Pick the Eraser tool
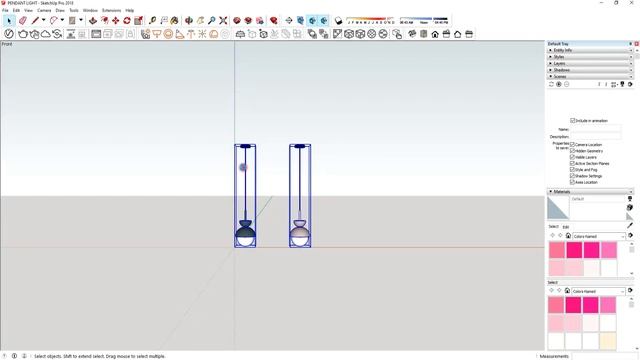 tap(22, 20)
